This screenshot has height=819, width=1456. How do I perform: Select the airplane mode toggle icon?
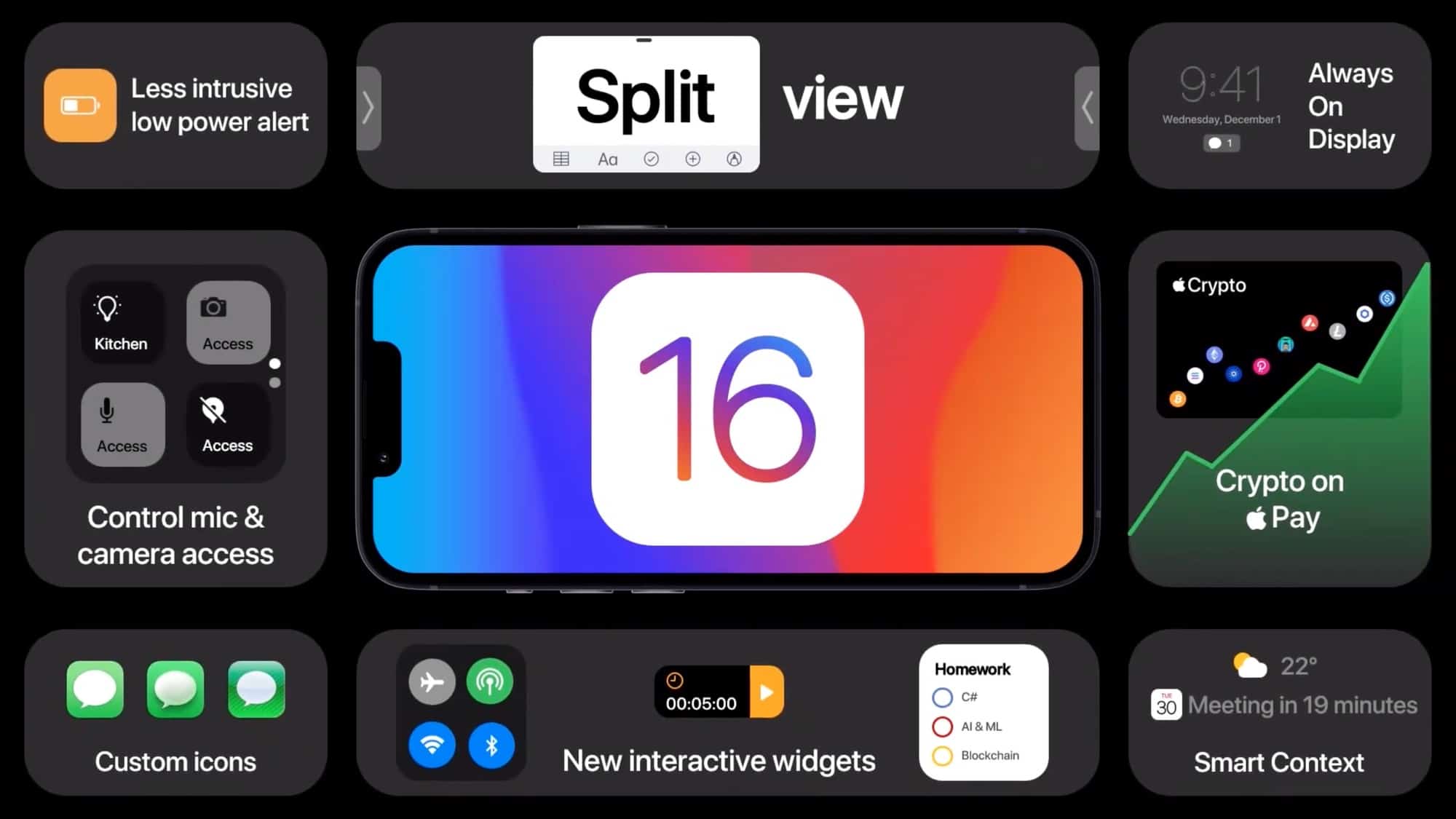tap(432, 681)
